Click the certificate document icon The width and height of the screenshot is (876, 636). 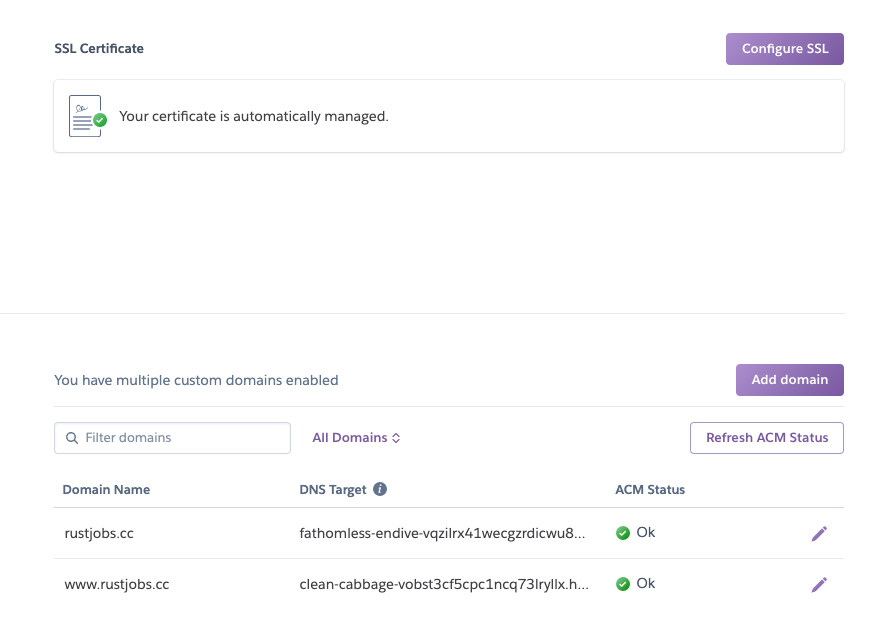[84, 114]
